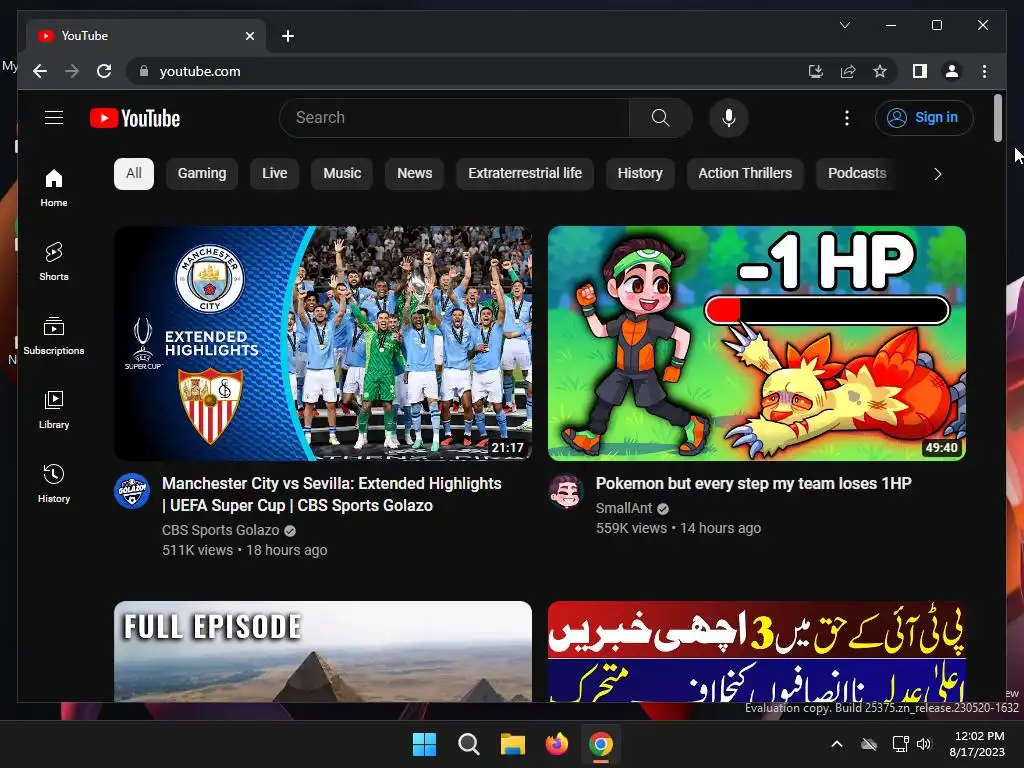Open volume control in system tray
This screenshot has height=768, width=1024.
(x=924, y=744)
